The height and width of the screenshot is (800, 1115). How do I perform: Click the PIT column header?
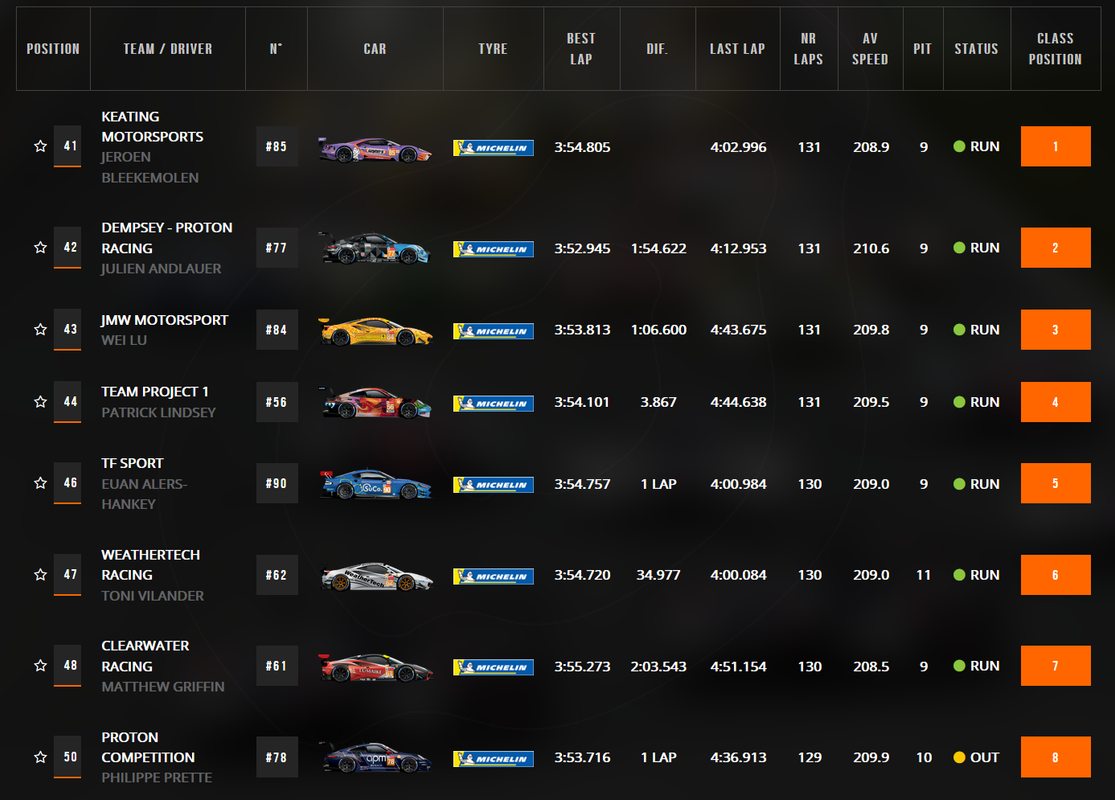coord(922,48)
